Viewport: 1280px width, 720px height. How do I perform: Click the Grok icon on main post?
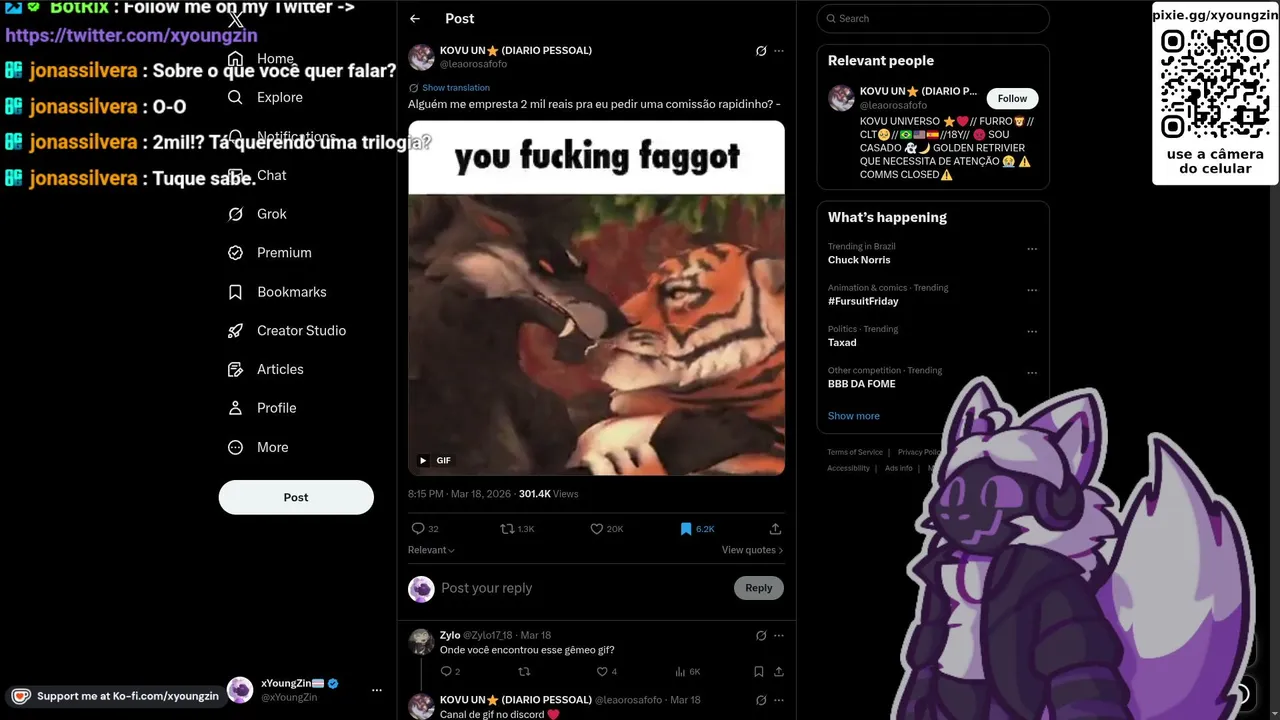click(761, 51)
